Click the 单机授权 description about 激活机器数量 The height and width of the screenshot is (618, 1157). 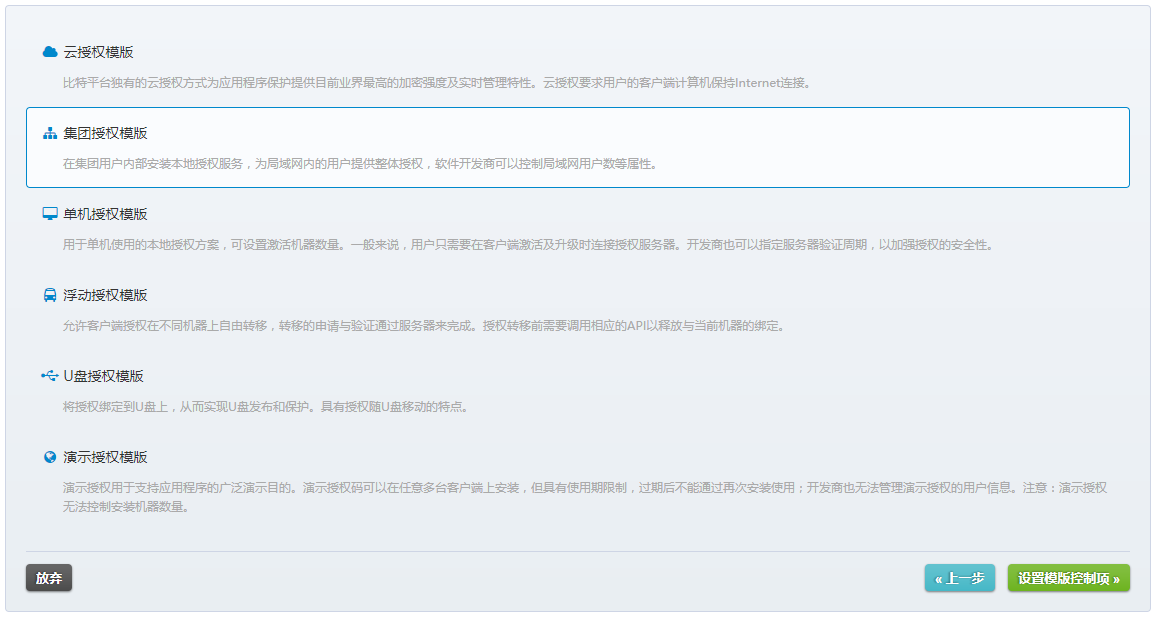[528, 245]
